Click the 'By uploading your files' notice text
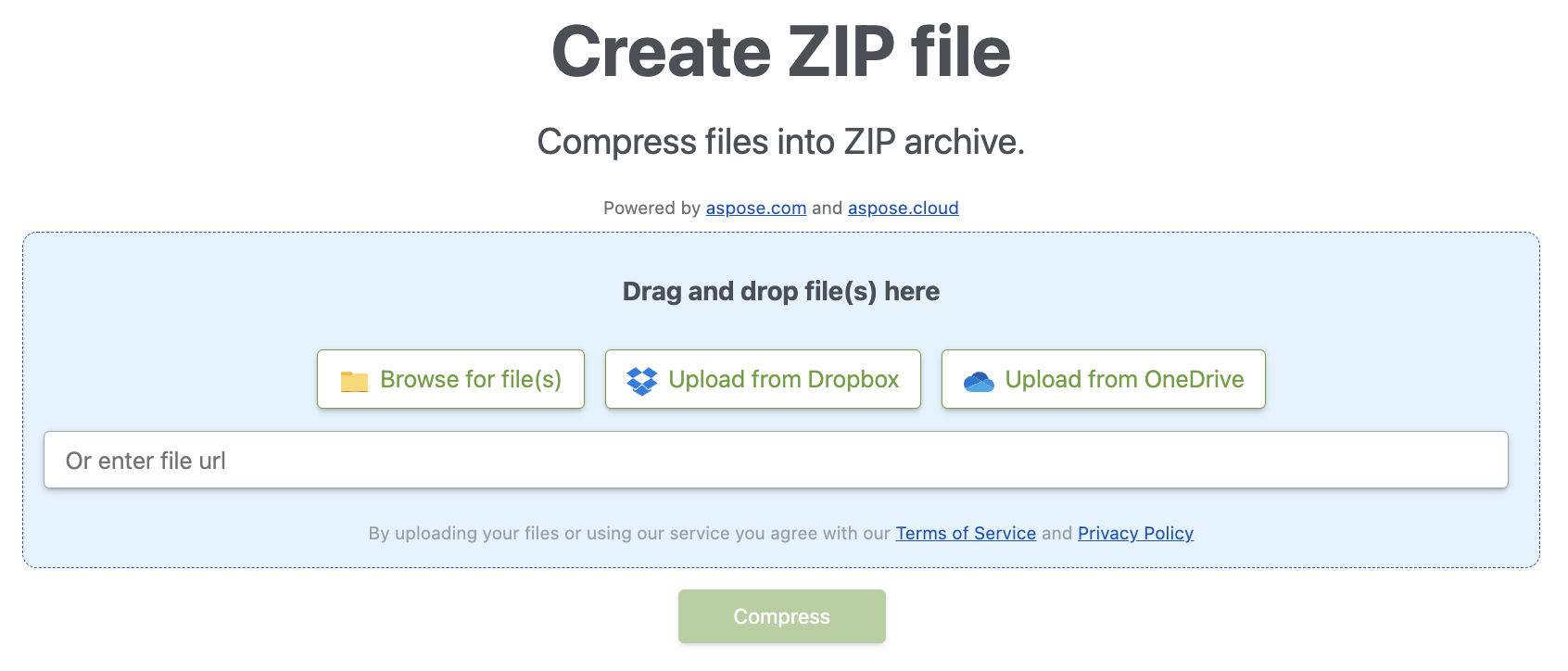This screenshot has width=1568, height=671. pos(628,533)
